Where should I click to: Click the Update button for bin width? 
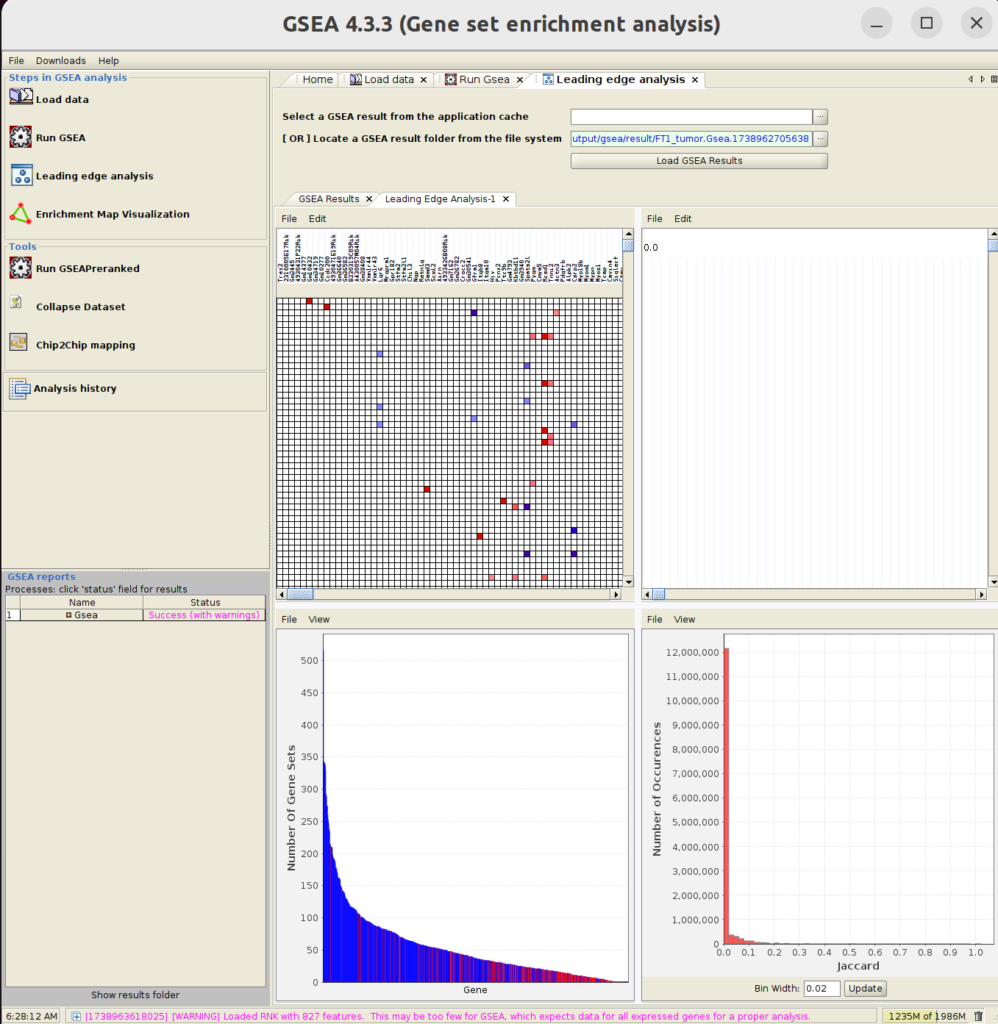[x=865, y=988]
